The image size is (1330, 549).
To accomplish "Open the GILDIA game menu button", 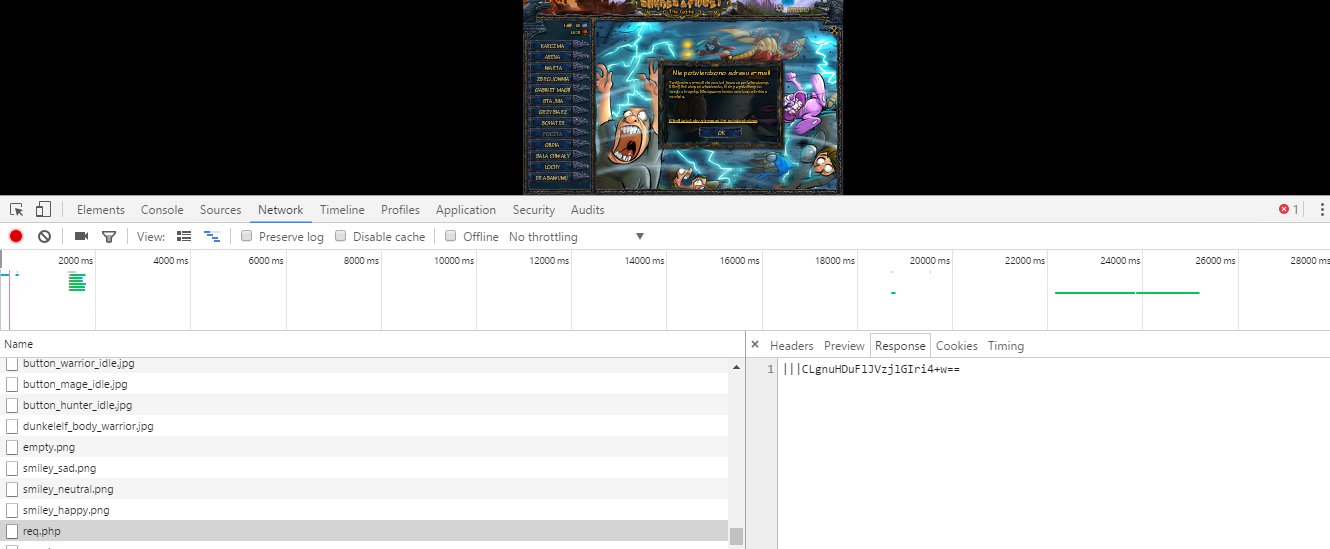I will [x=552, y=144].
